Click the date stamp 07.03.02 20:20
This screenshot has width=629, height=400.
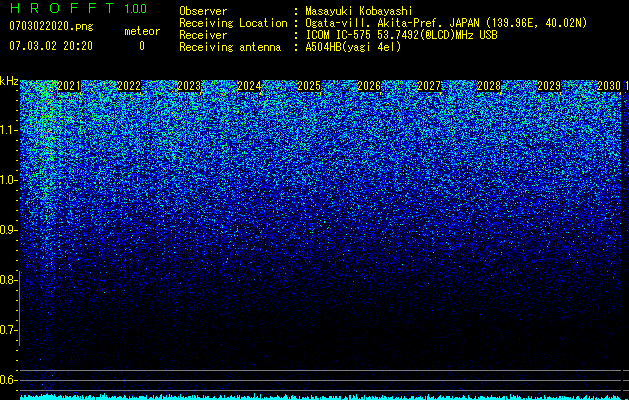(x=51, y=46)
